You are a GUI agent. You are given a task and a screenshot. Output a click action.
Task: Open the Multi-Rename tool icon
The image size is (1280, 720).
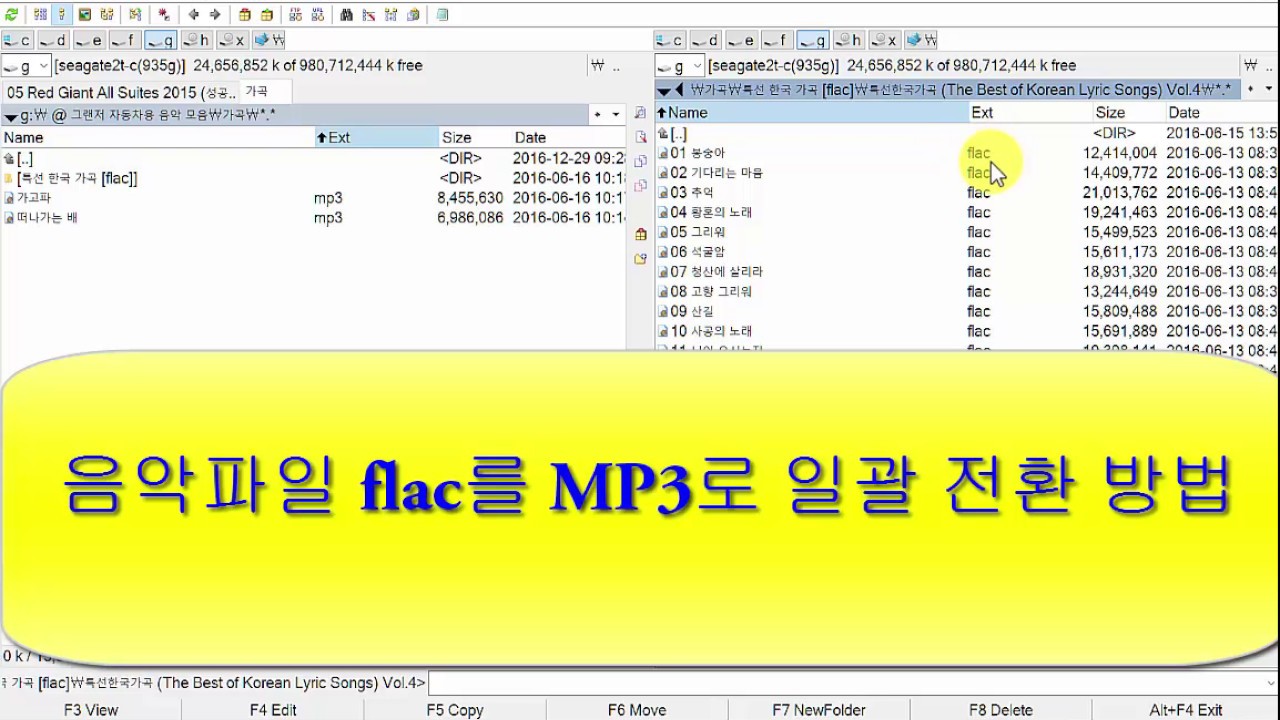tap(368, 15)
